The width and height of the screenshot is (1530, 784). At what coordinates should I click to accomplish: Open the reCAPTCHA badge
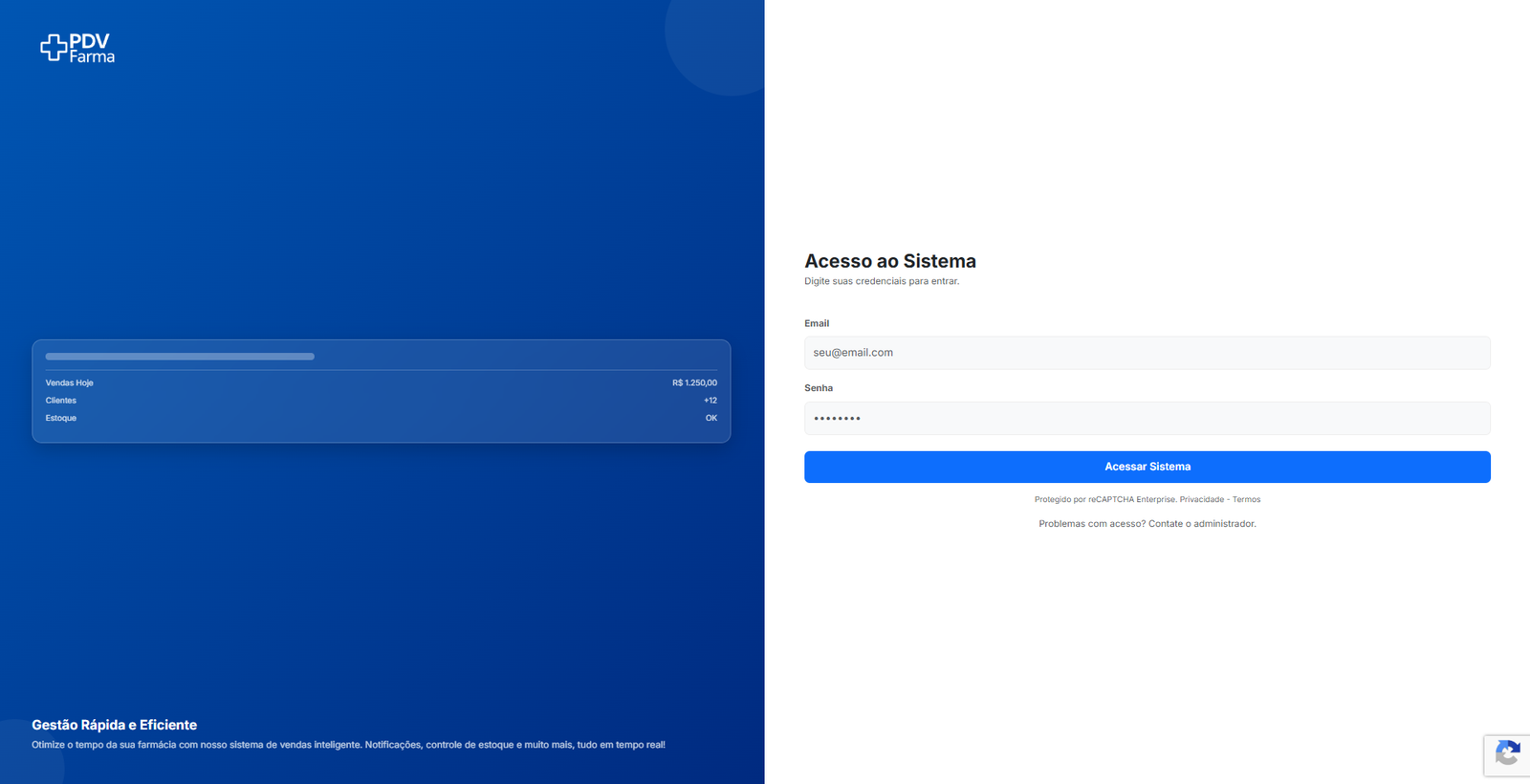1507,755
